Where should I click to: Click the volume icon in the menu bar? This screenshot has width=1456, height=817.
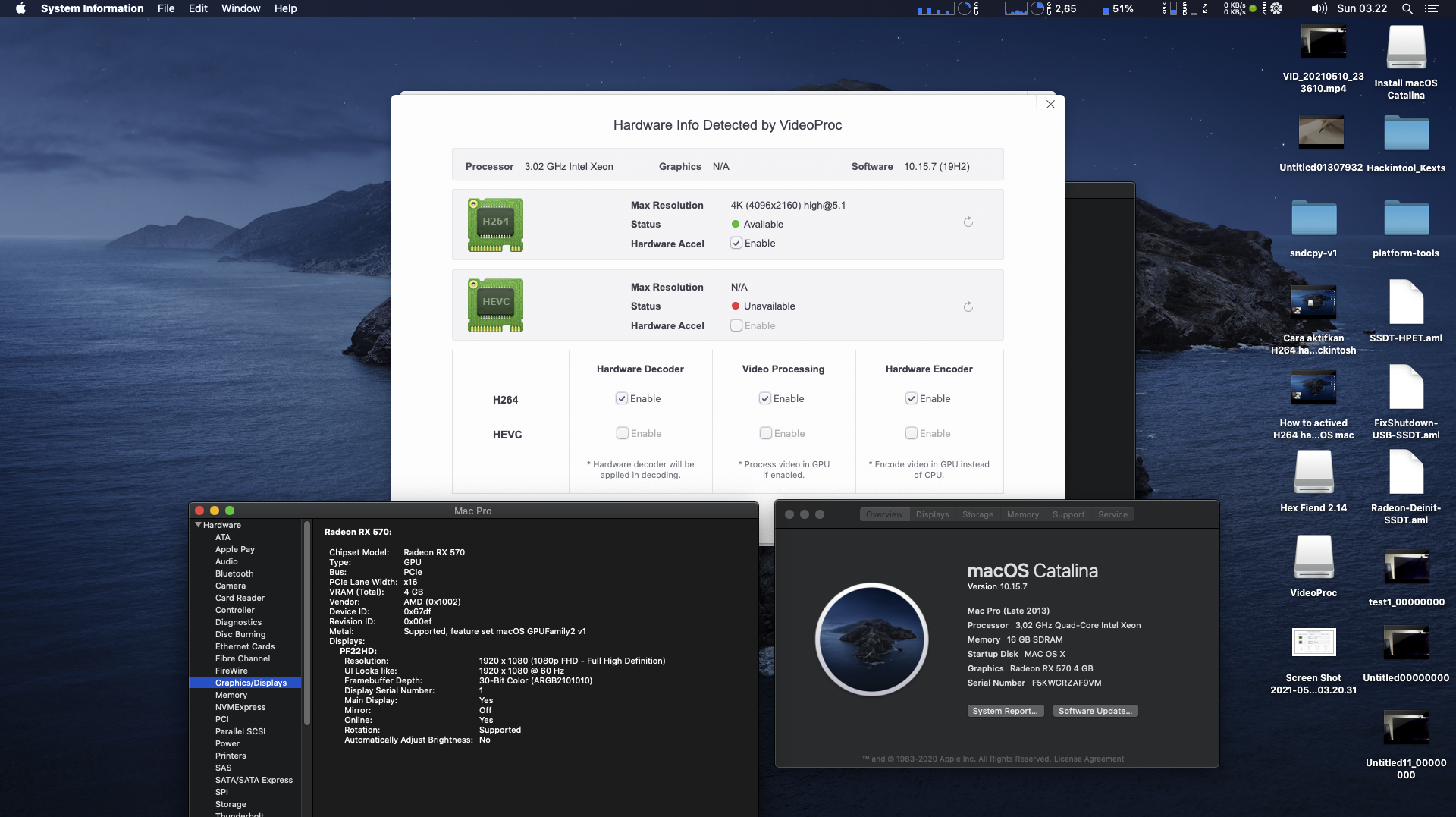pos(1319,8)
